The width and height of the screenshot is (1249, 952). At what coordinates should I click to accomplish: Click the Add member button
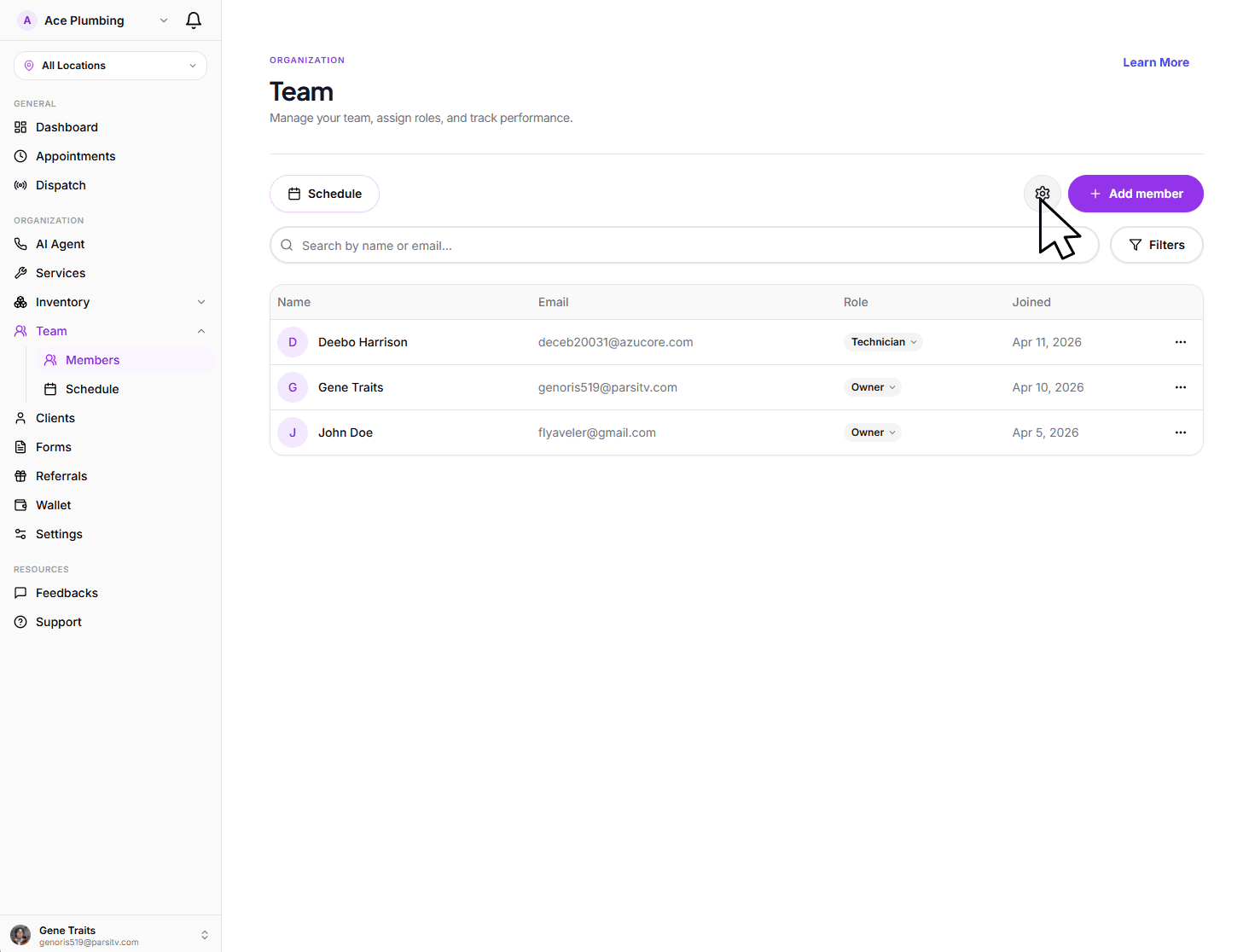click(x=1135, y=194)
